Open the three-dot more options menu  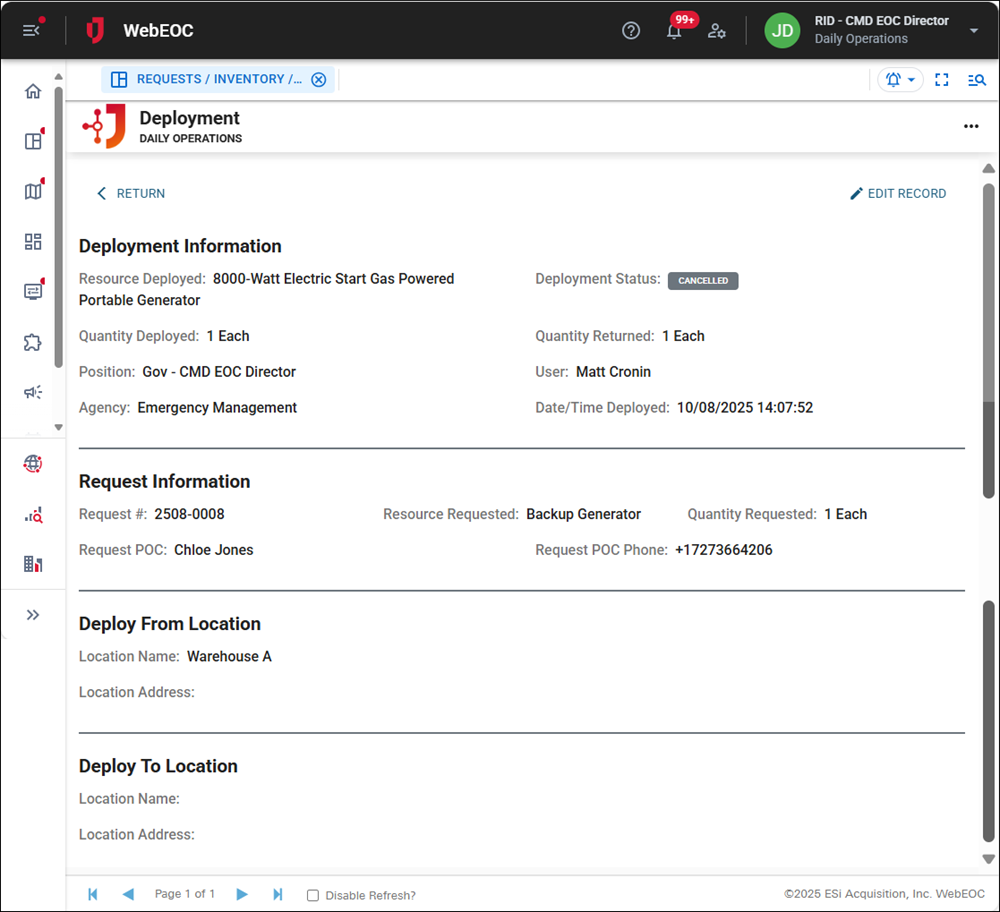tap(971, 126)
